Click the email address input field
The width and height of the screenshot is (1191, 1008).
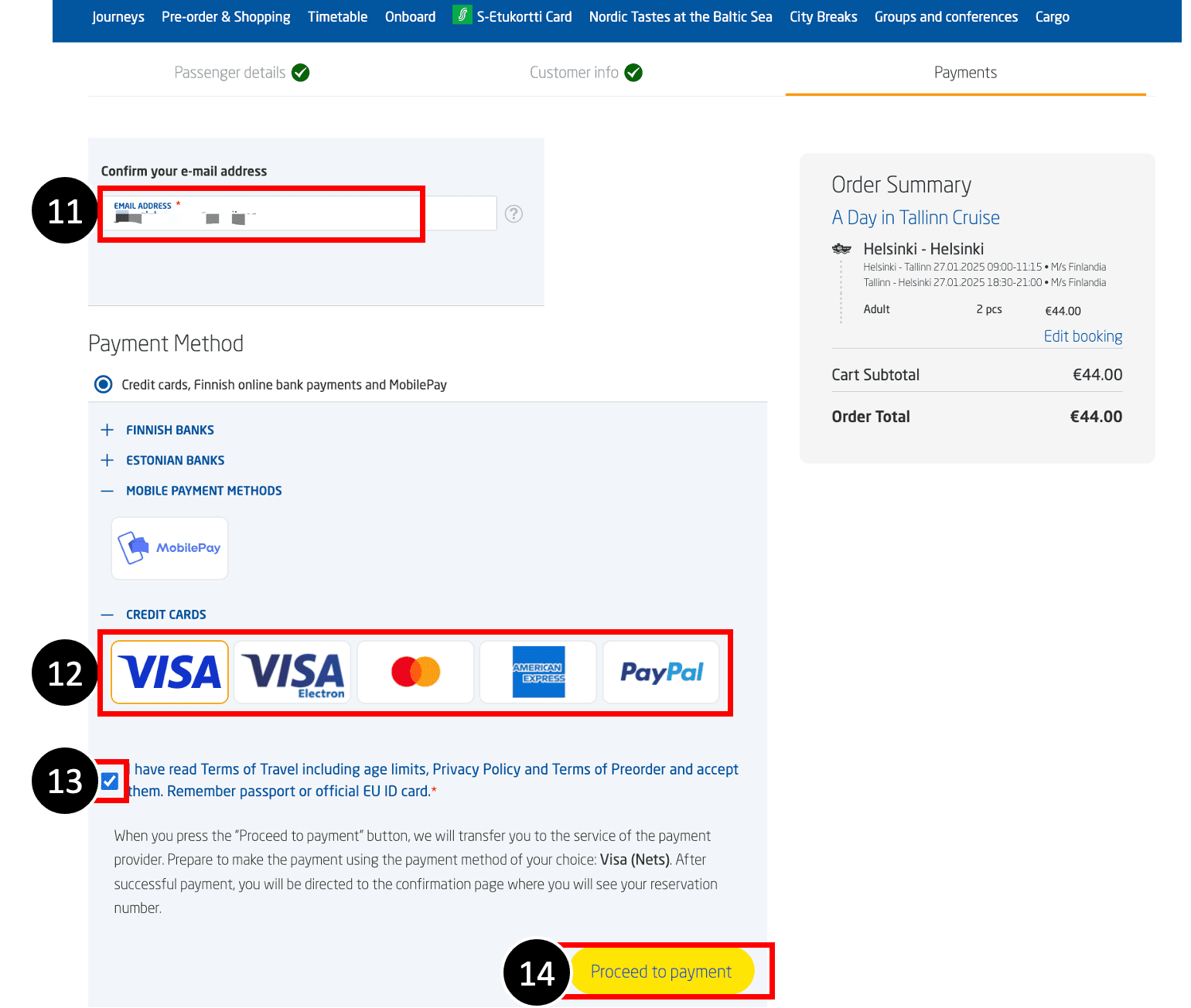point(299,213)
